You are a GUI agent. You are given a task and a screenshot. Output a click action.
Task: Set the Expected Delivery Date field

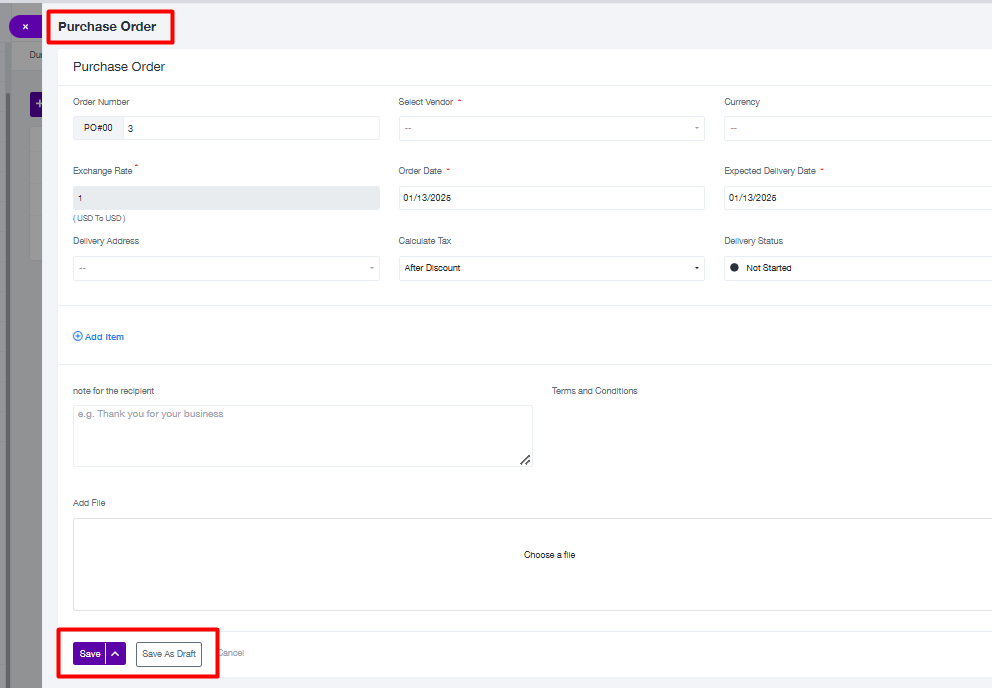click(x=858, y=198)
